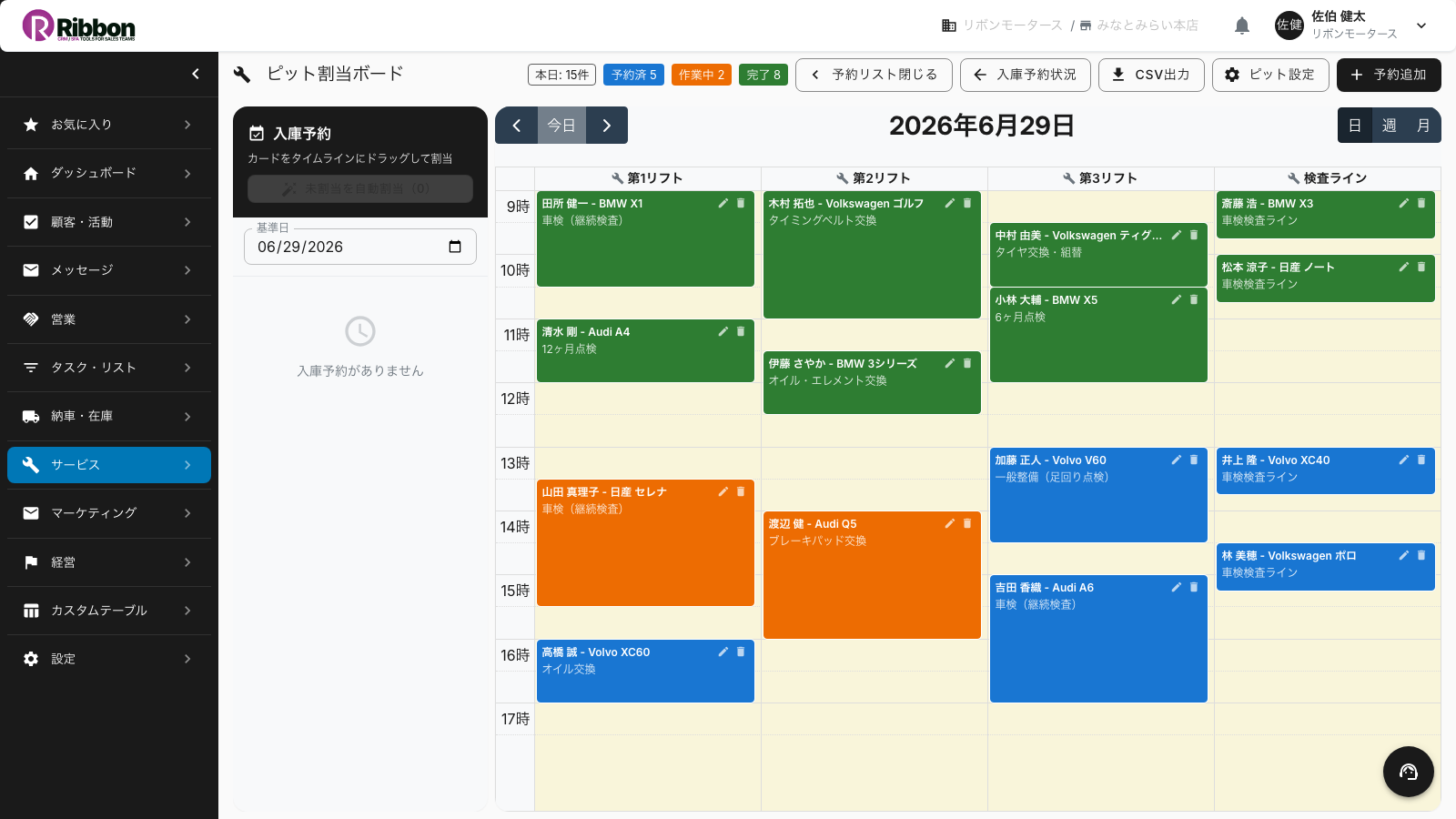The image size is (1456, 819).
Task: Click 第2リフト column header
Action: click(874, 178)
